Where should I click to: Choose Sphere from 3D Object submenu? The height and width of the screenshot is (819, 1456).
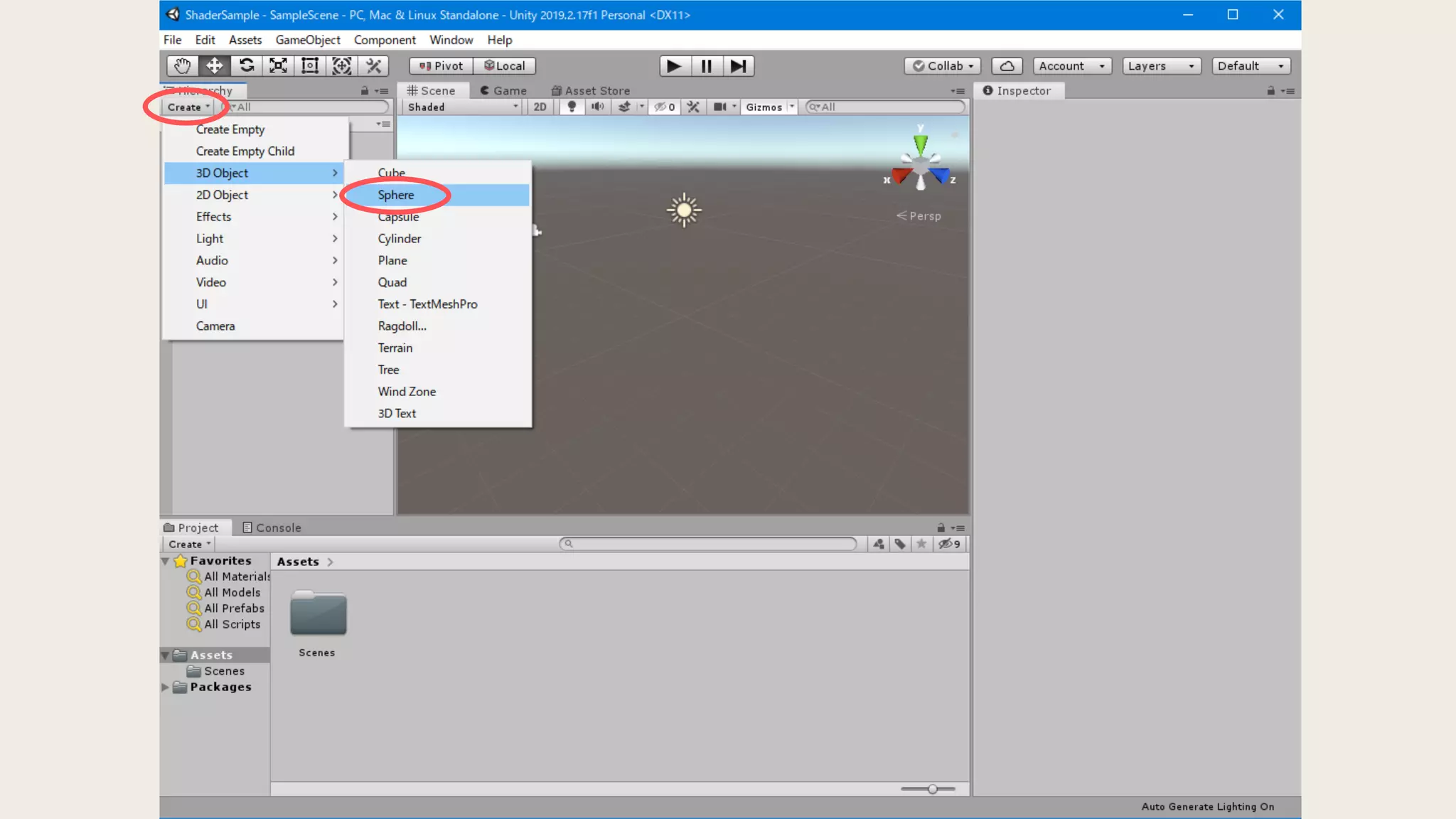396,195
